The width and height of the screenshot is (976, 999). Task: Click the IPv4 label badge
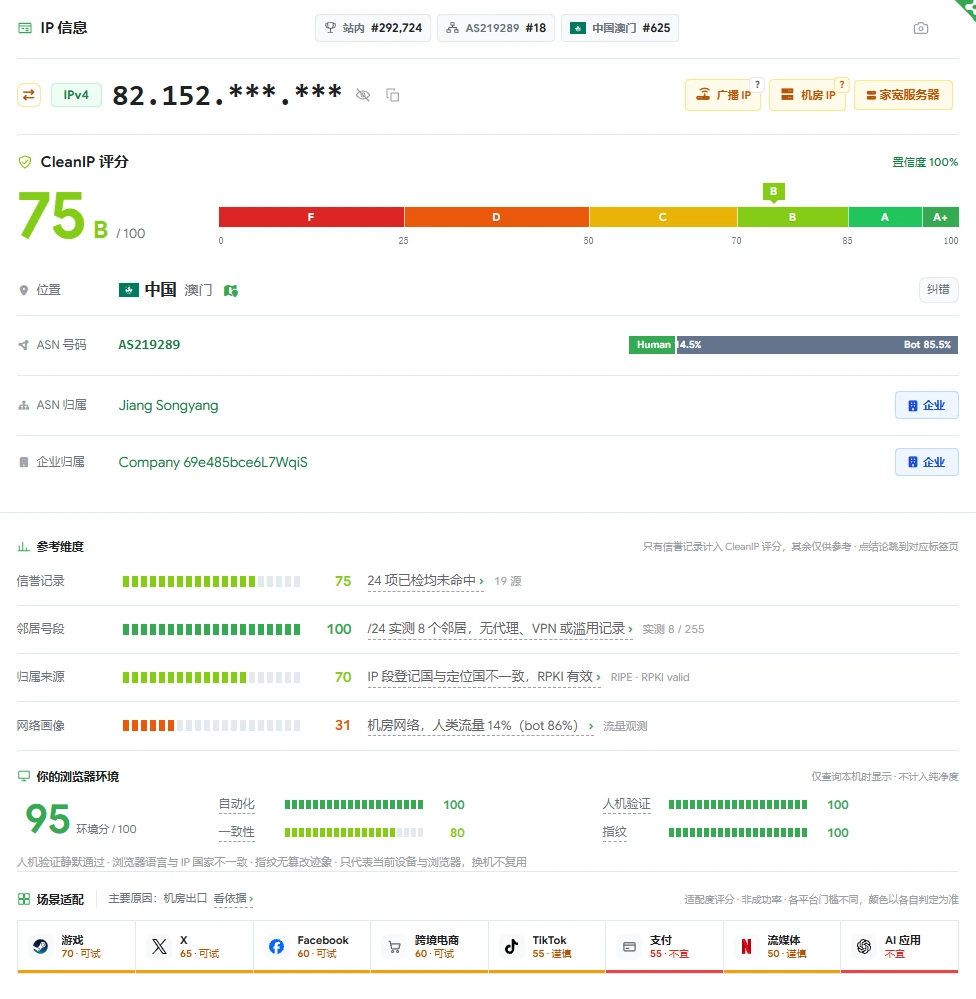coord(76,95)
